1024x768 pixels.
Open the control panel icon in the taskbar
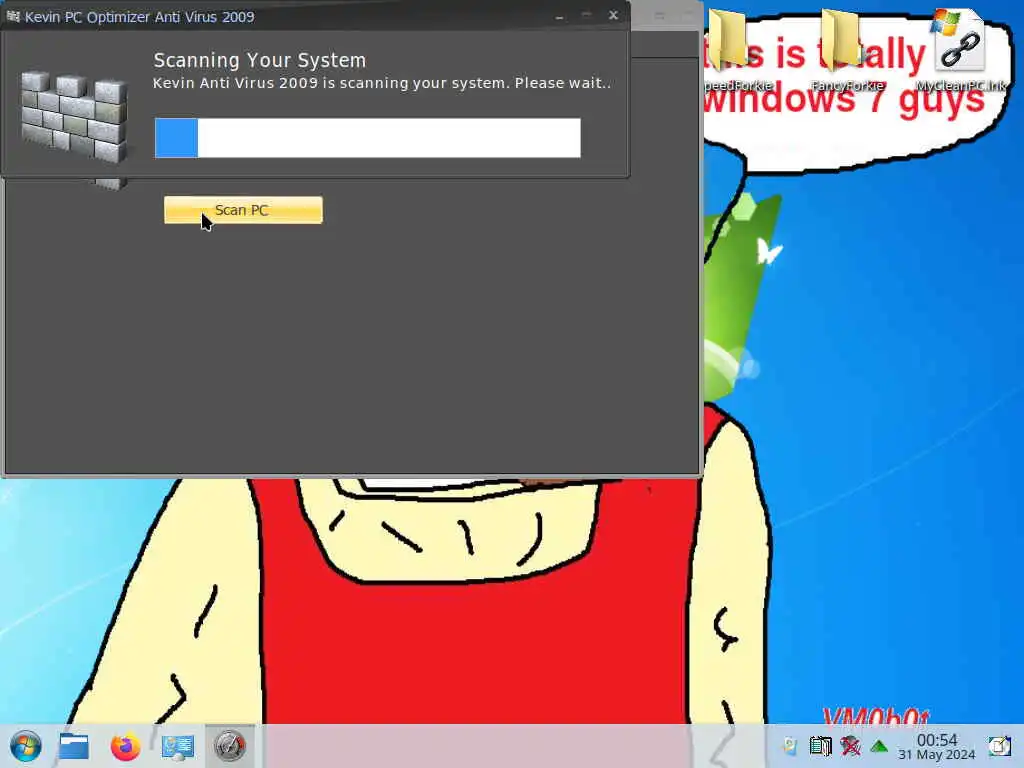pyautogui.click(x=178, y=746)
